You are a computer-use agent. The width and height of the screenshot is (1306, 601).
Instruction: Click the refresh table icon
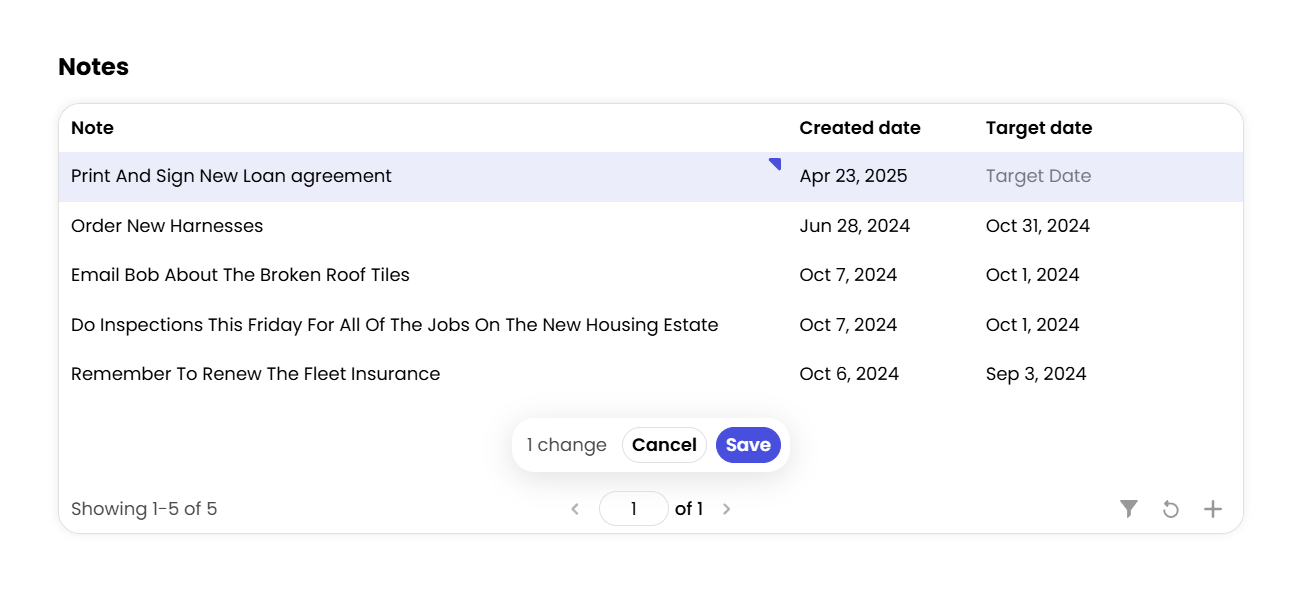1170,509
